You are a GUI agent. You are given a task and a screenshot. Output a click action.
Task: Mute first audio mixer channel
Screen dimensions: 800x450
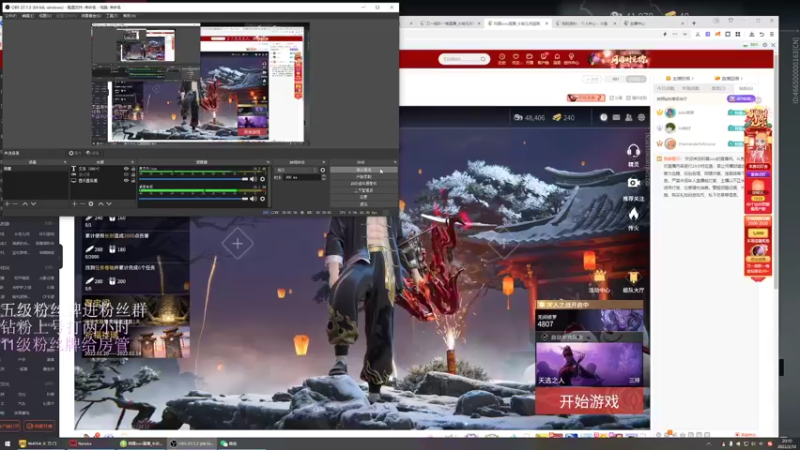pyautogui.click(x=253, y=179)
